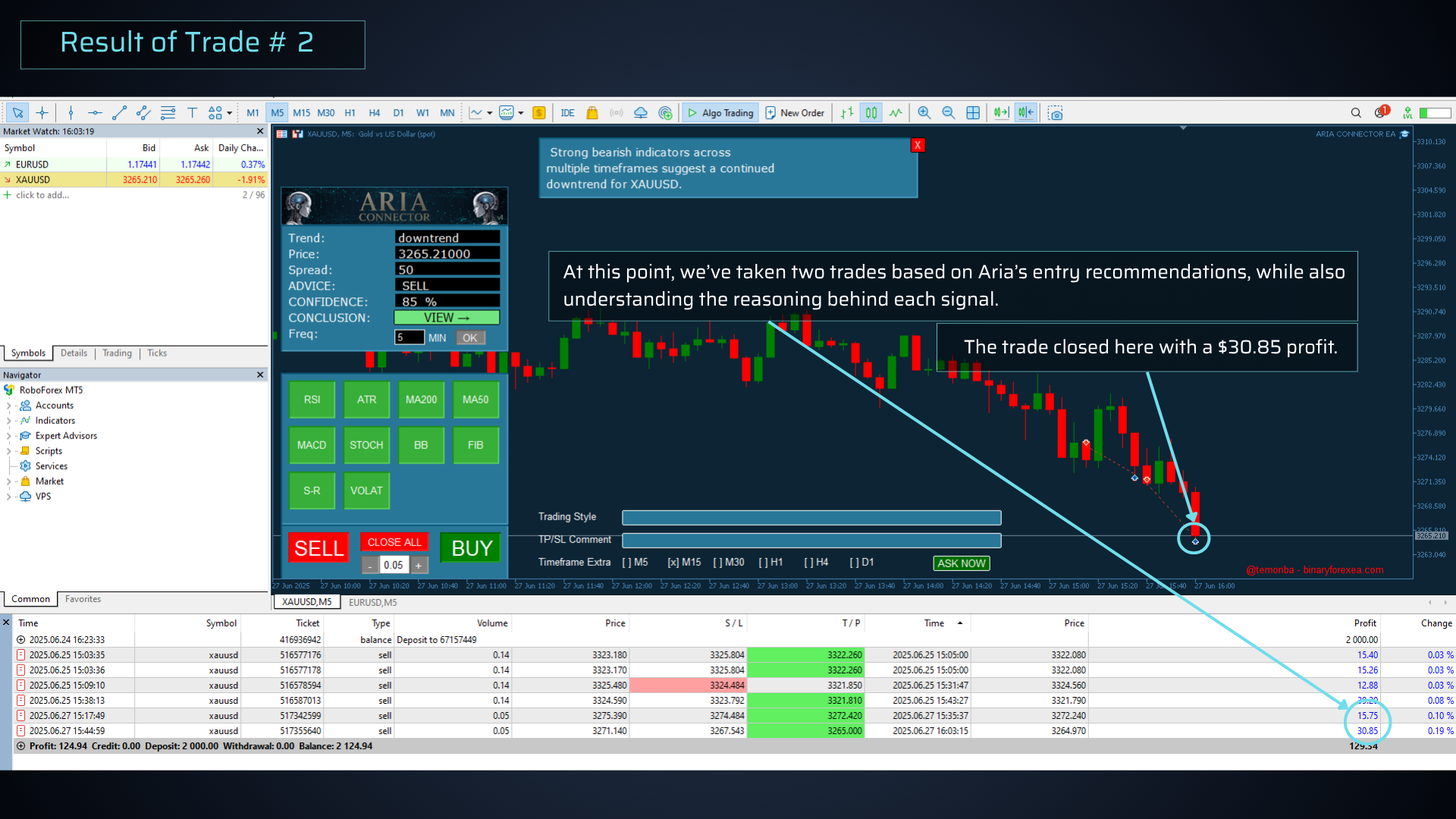Expand the Indicators tree node
The image size is (1456, 819).
(8, 421)
